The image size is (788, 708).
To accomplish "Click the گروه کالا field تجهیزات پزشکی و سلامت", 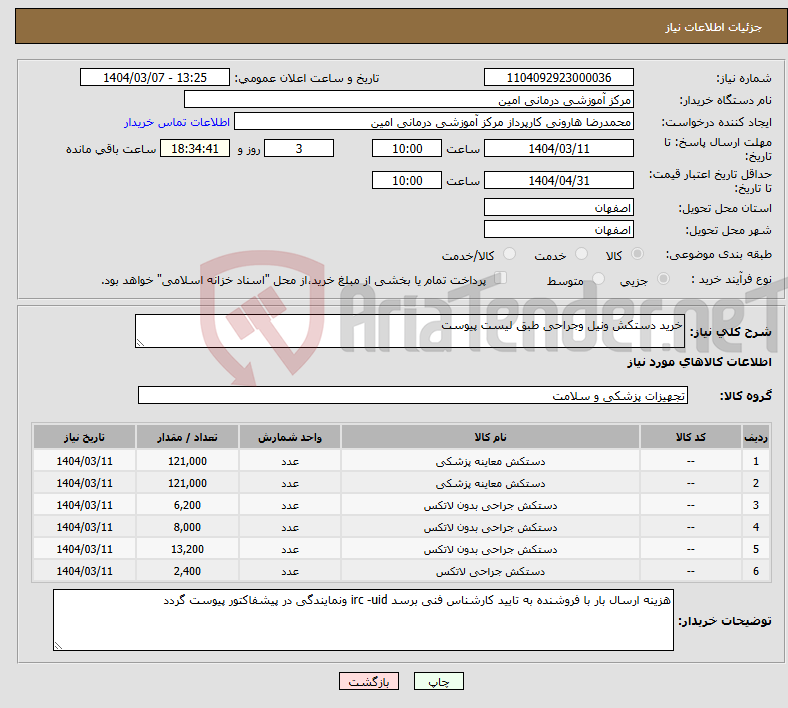I will tap(413, 395).
